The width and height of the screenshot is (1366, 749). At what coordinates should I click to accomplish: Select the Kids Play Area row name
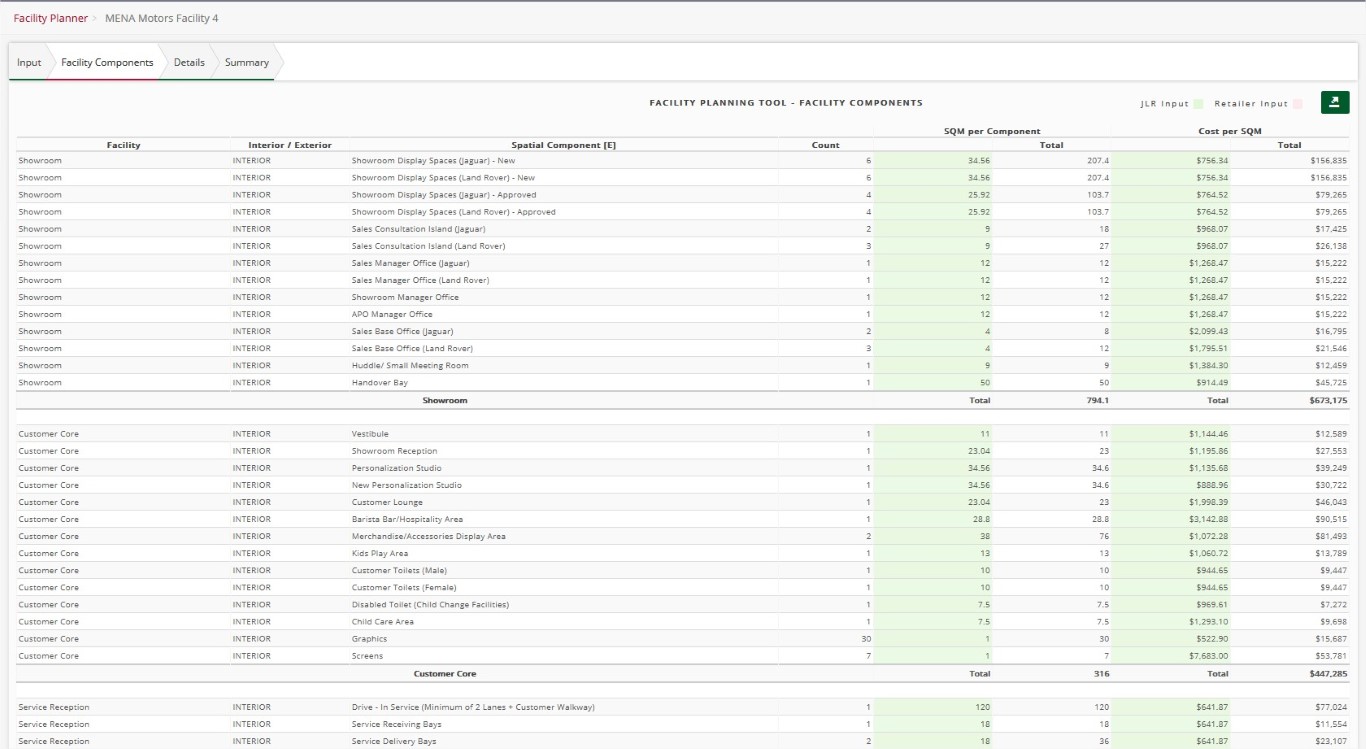pyautogui.click(x=380, y=553)
